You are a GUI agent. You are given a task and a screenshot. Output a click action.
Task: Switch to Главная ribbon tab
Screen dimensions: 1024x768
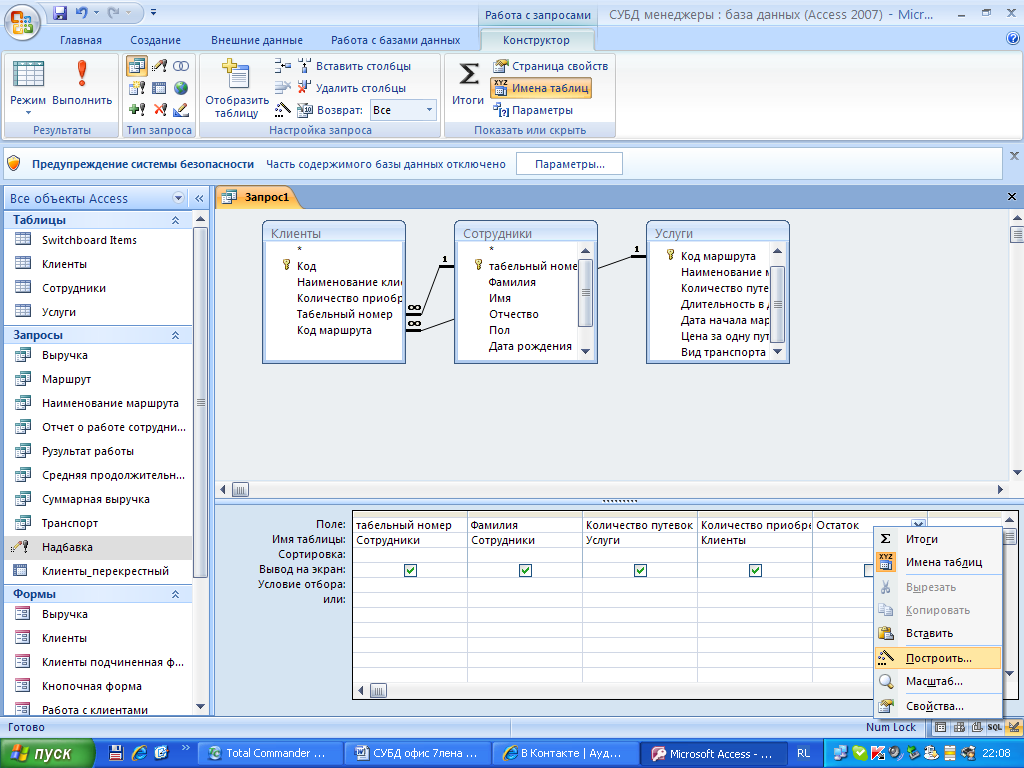81,40
